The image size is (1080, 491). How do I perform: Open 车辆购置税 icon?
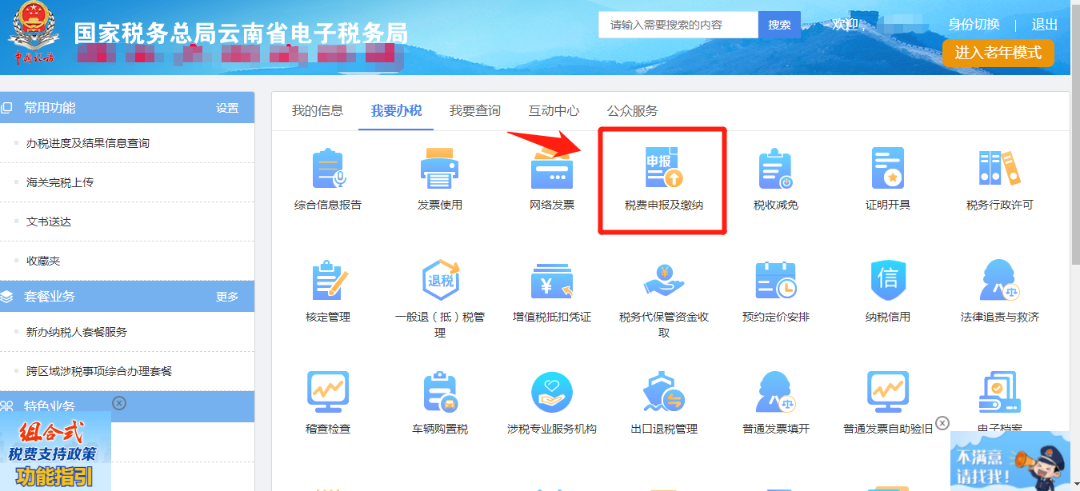pyautogui.click(x=439, y=393)
